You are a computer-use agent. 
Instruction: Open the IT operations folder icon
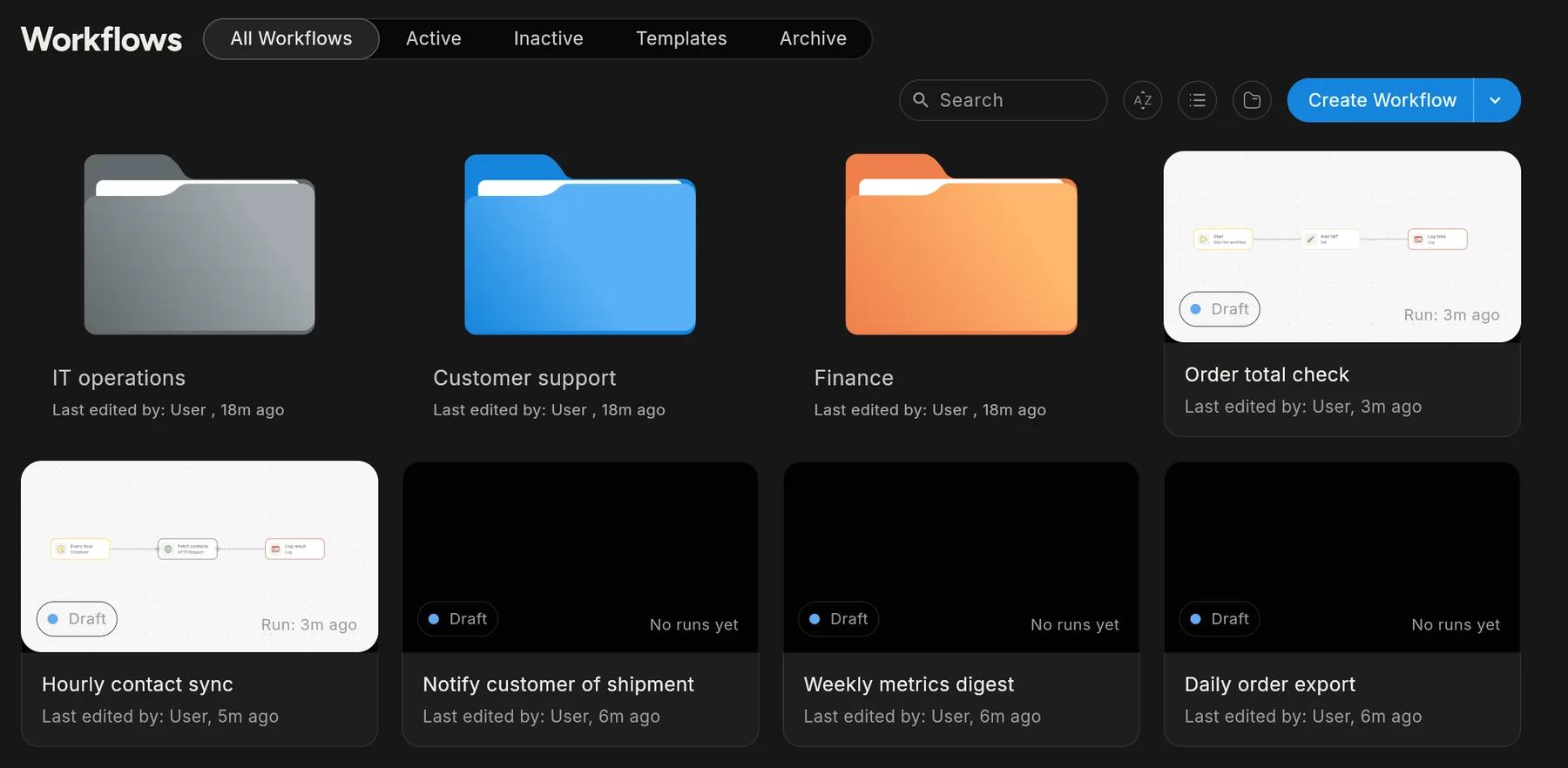(199, 245)
